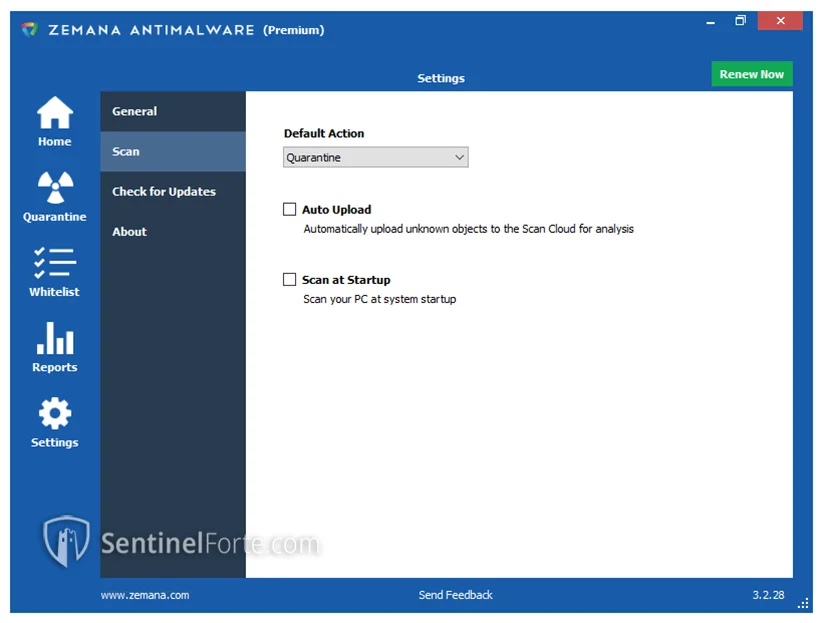Click the green Renew Now button
822x623 pixels.
752,74
